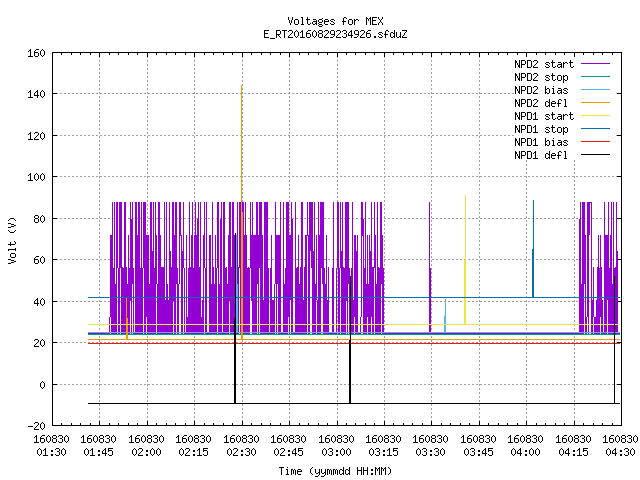Image resolution: width=640 pixels, height=480 pixels.
Task: Click the y-axis tick label 140
Action: (x=36, y=94)
